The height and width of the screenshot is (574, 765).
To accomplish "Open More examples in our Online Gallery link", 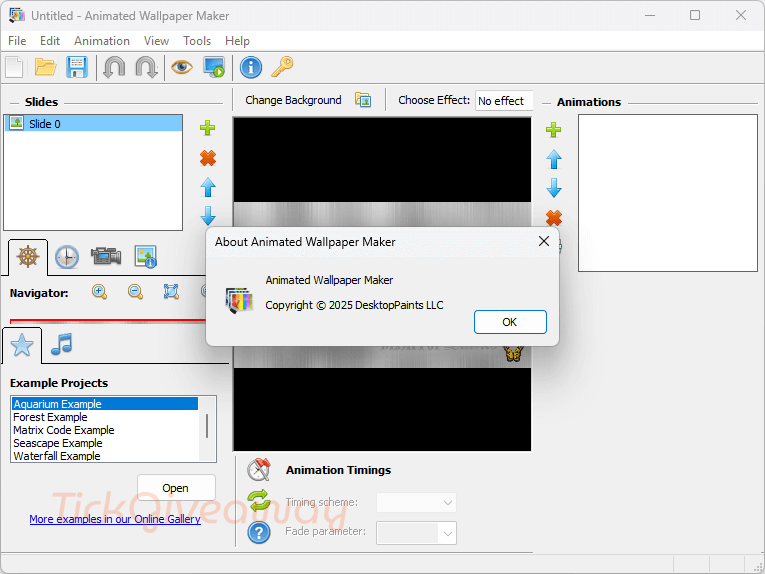I will tap(115, 519).
